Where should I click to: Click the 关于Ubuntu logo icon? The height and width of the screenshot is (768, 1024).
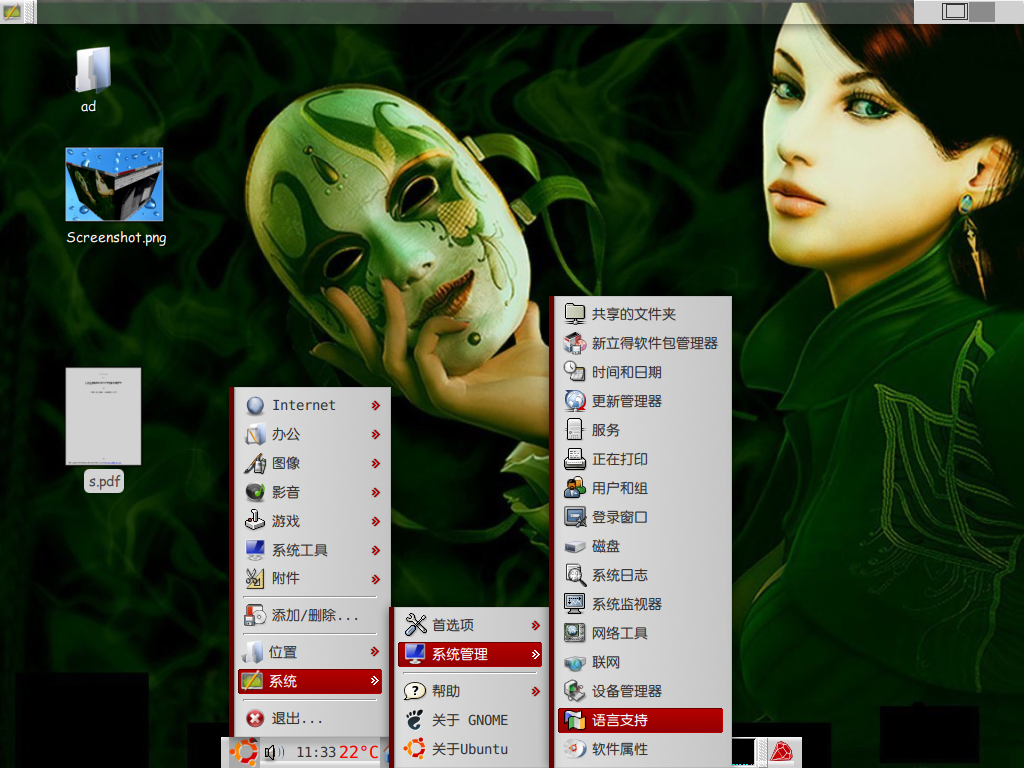point(414,748)
